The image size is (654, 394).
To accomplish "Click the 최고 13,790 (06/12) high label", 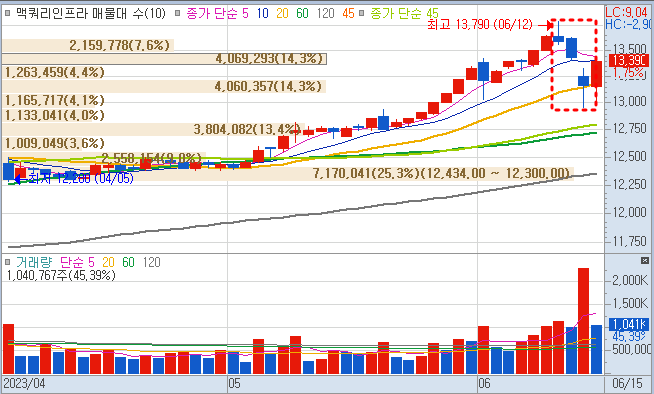I will click(x=480, y=25).
